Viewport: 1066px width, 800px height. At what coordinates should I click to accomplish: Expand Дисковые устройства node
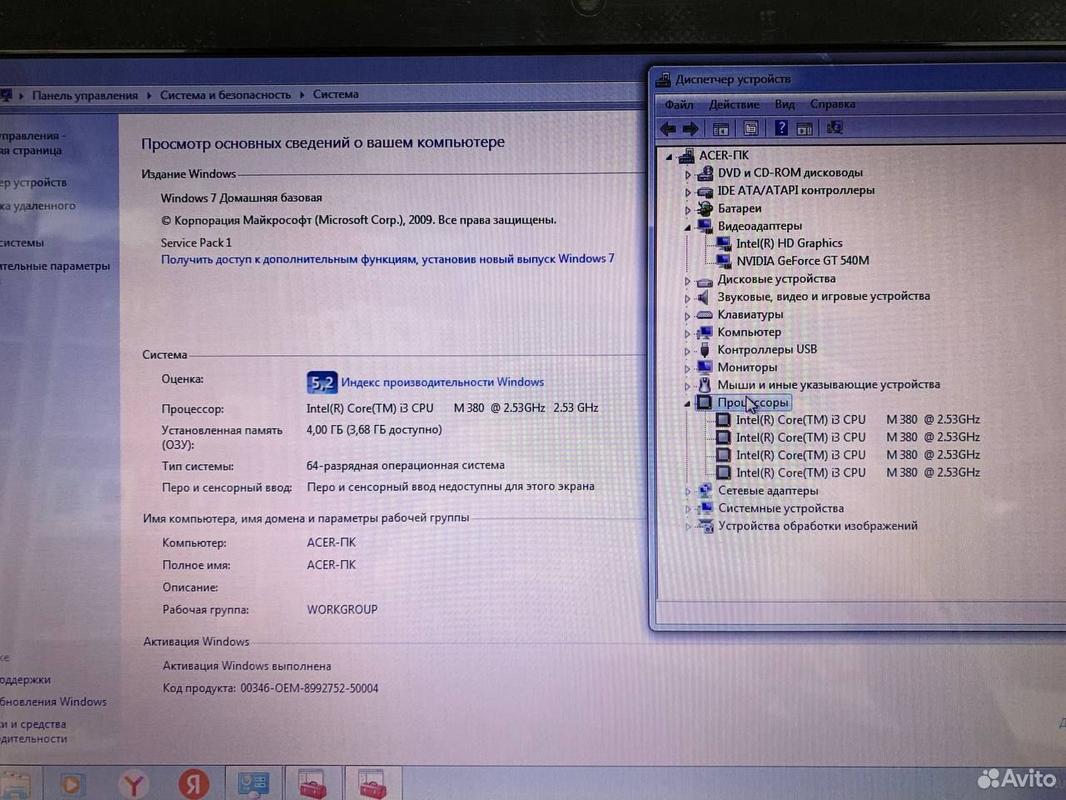pyautogui.click(x=687, y=281)
